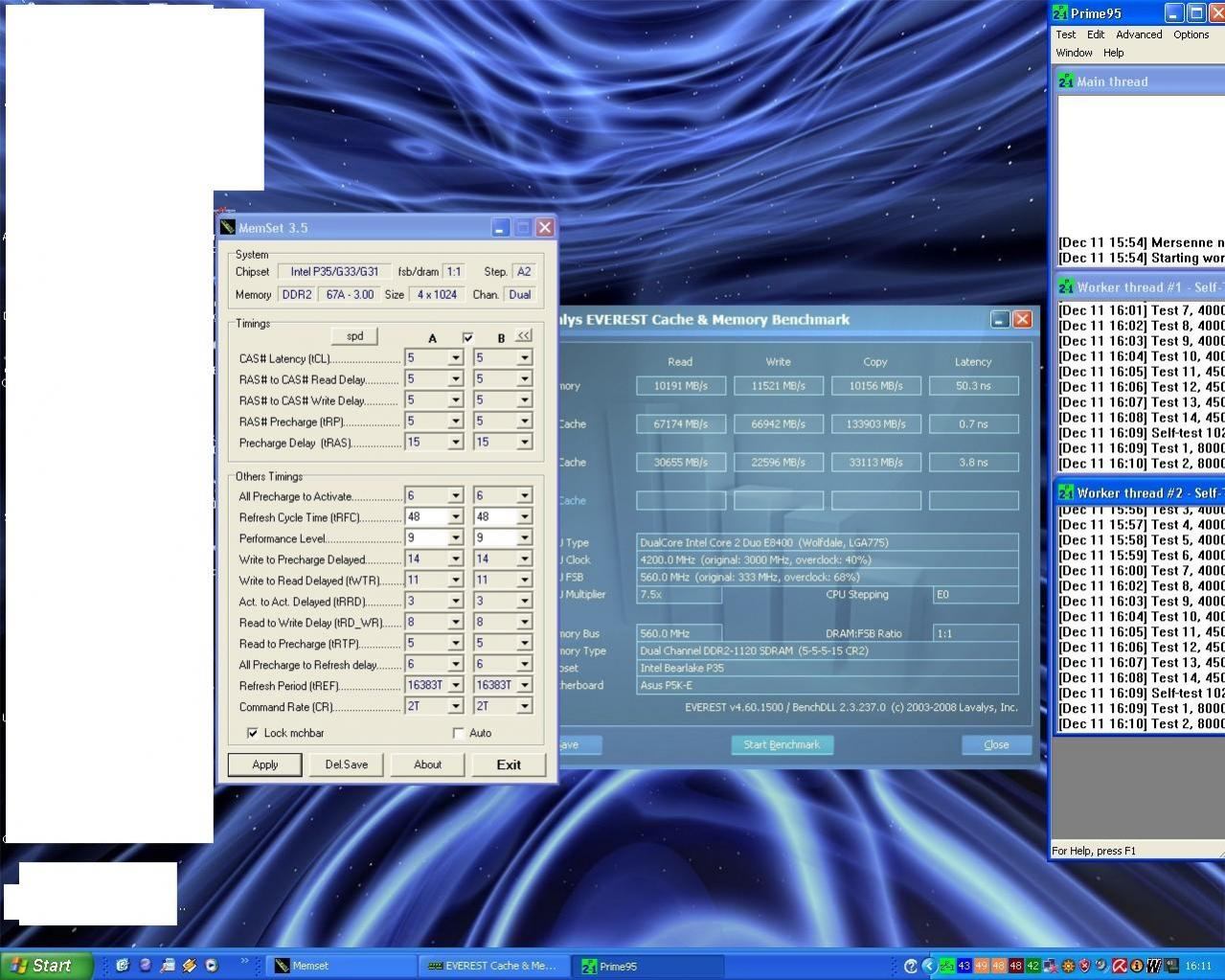Open Refresh Cycle Time (tRFC) A dropdown
The width and height of the screenshot is (1225, 980).
[x=455, y=517]
